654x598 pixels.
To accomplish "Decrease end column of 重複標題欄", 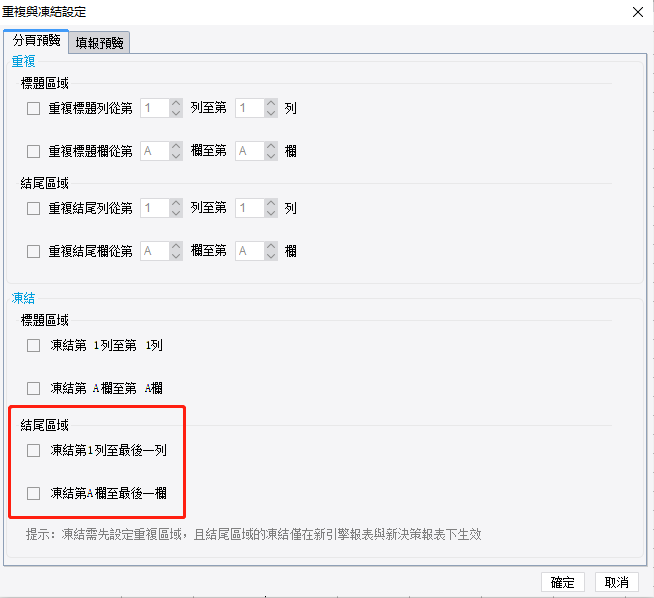I will [x=271, y=156].
